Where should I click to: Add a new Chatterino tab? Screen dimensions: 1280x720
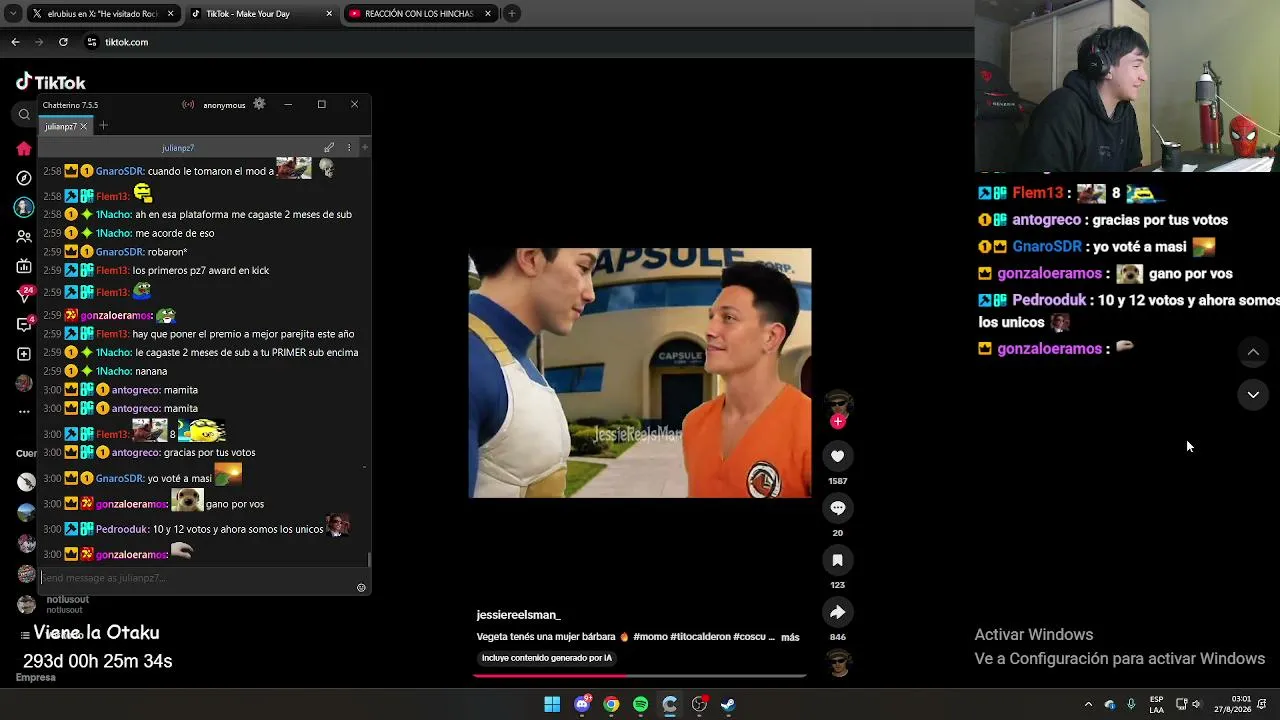pos(103,126)
